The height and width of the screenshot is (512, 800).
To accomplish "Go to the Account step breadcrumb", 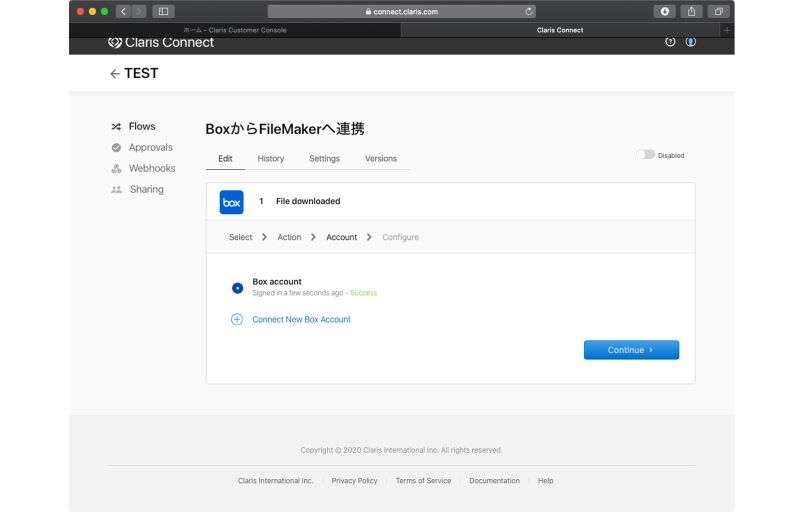I will coord(341,237).
